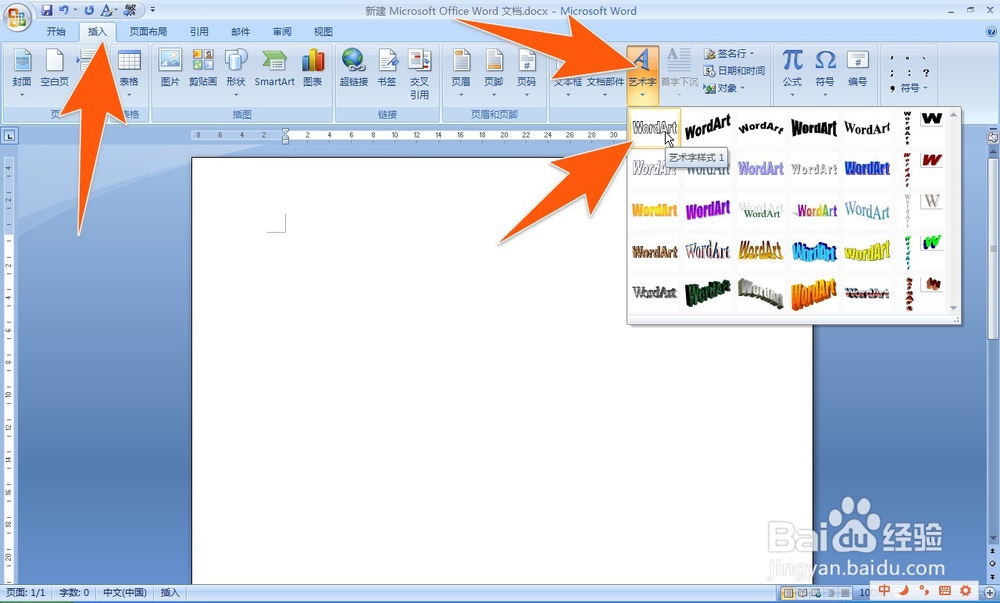Image resolution: width=1000 pixels, height=603 pixels.
Task: Open the View (视图) tab
Action: pos(323,31)
